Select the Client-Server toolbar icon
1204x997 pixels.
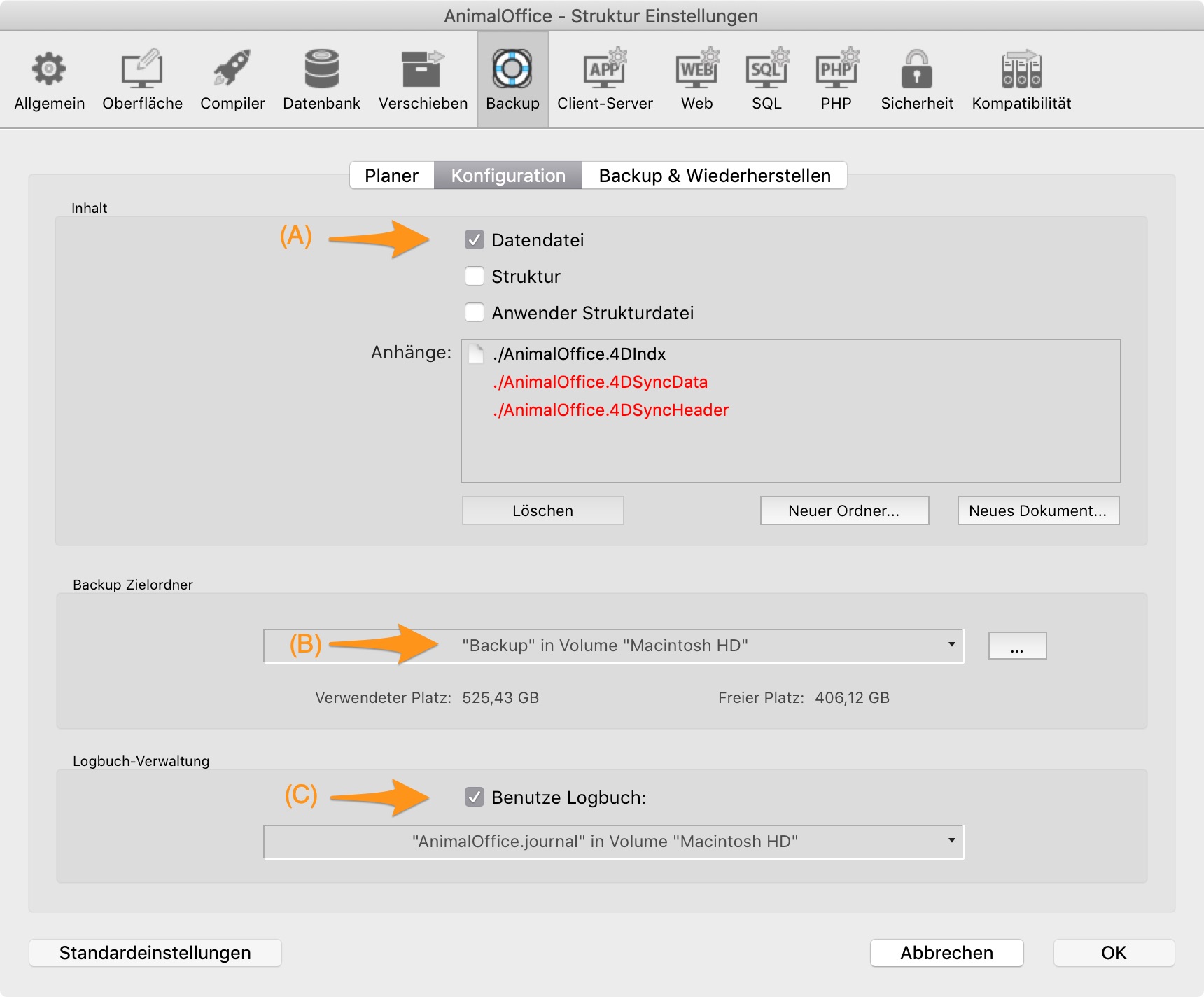(x=605, y=70)
